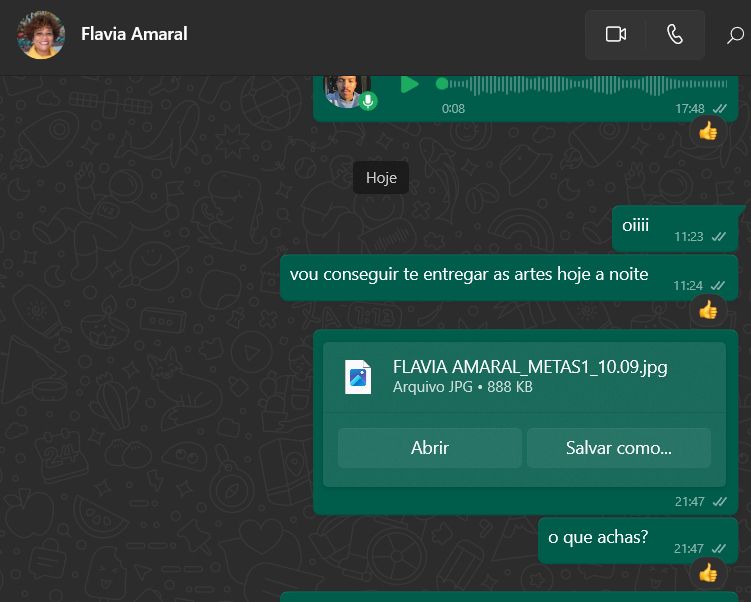Click the thumbs-up reaction under the 11:24 message

tap(707, 310)
